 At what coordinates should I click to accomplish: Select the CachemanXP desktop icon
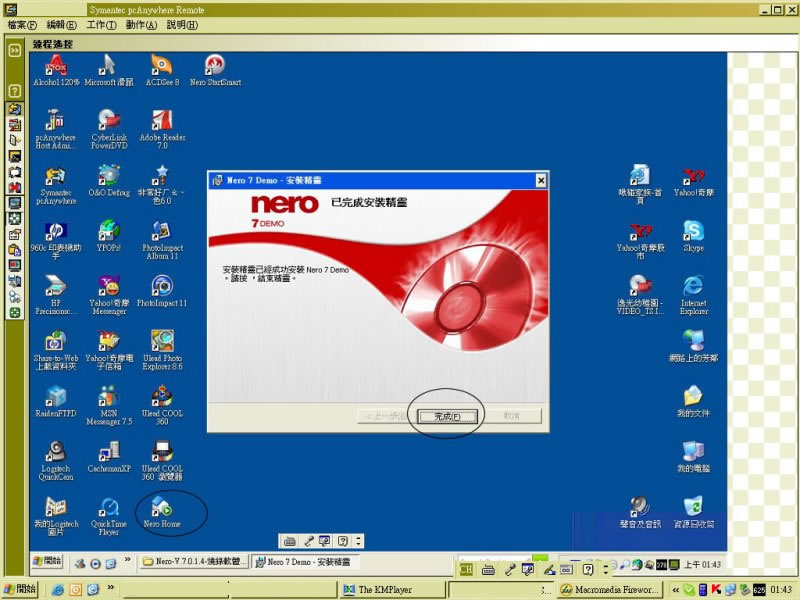(109, 457)
